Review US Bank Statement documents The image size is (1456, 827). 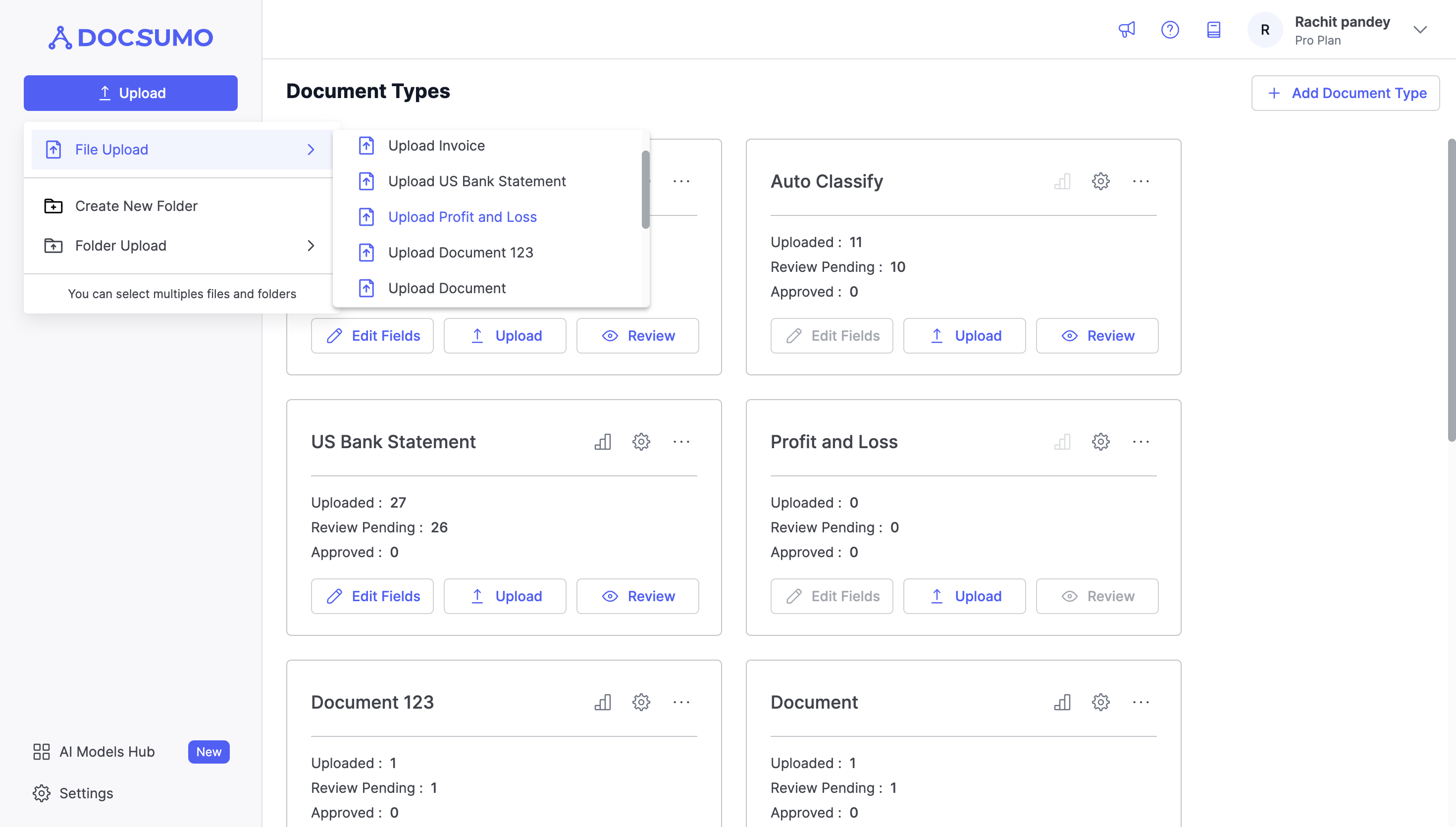click(638, 596)
